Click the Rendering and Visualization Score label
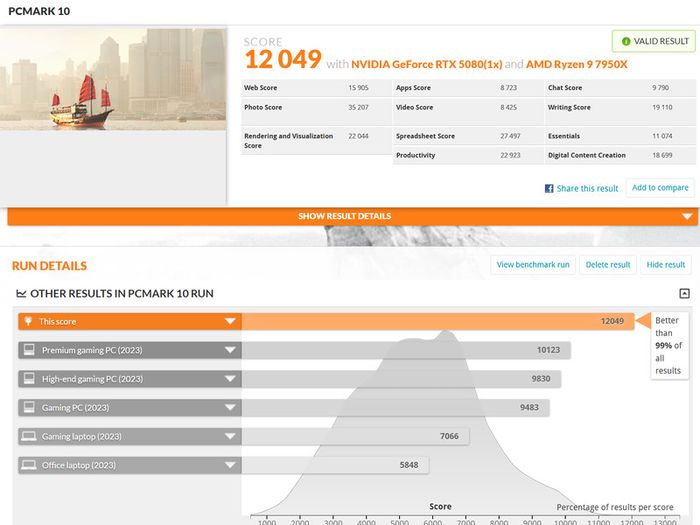 pos(288,141)
